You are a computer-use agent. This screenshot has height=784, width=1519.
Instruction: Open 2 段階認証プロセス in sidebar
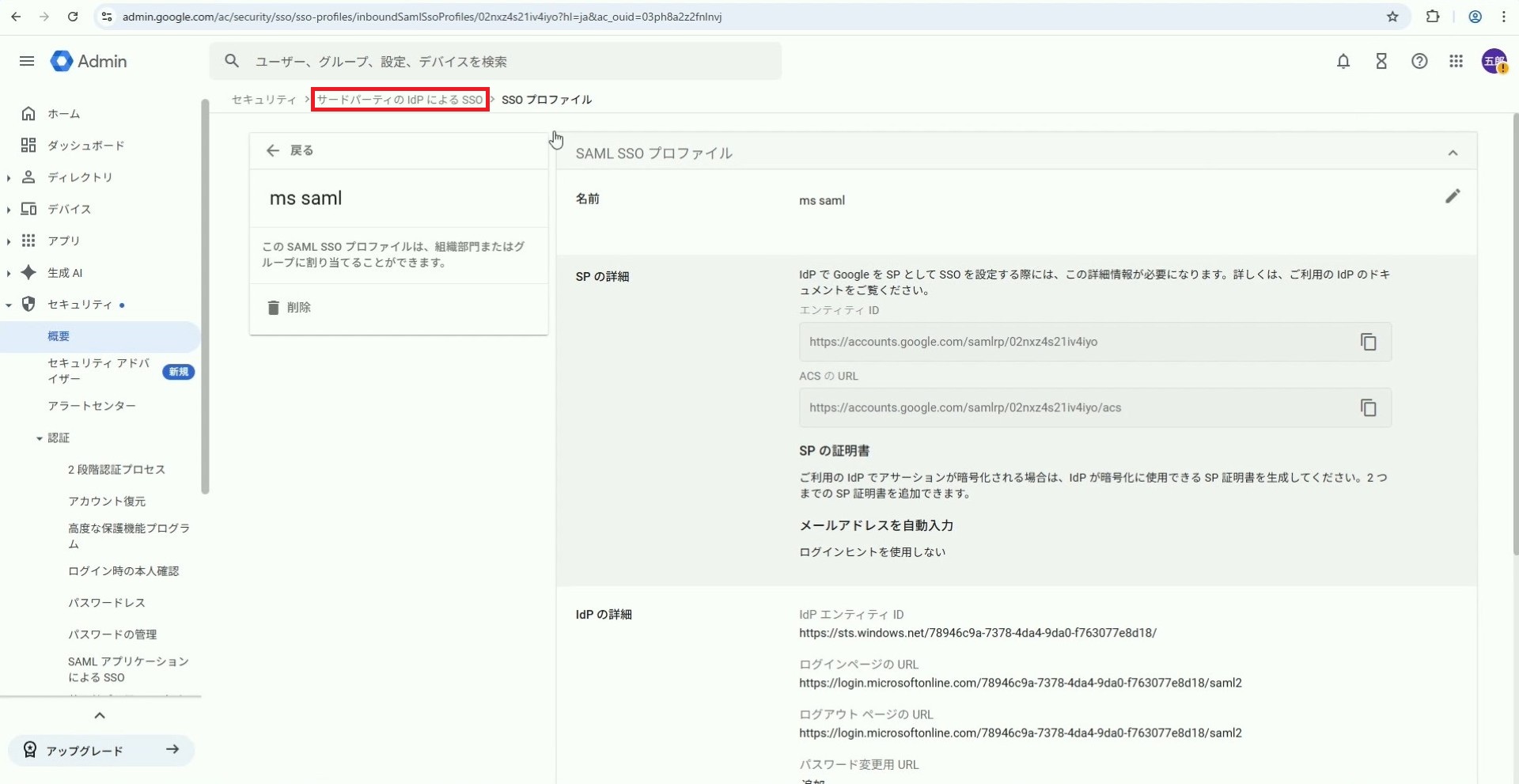pyautogui.click(x=116, y=469)
